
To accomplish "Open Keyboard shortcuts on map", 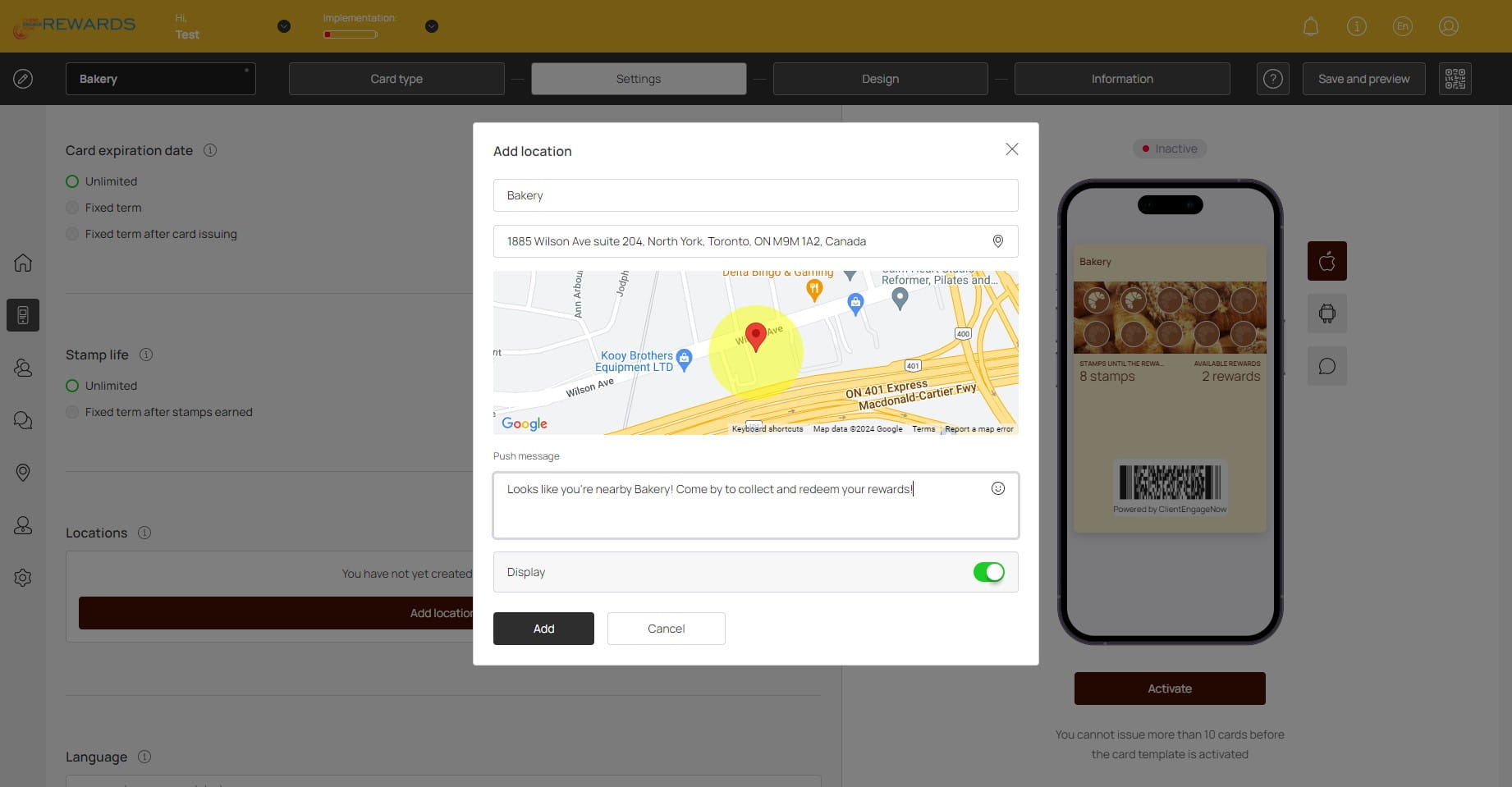I will pos(767,429).
